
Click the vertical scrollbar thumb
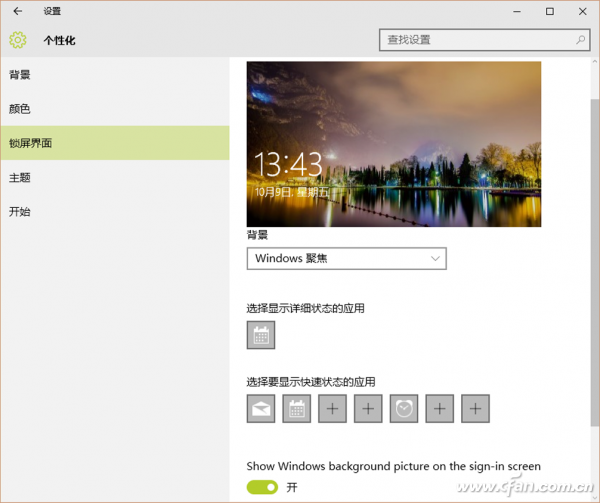click(595, 262)
